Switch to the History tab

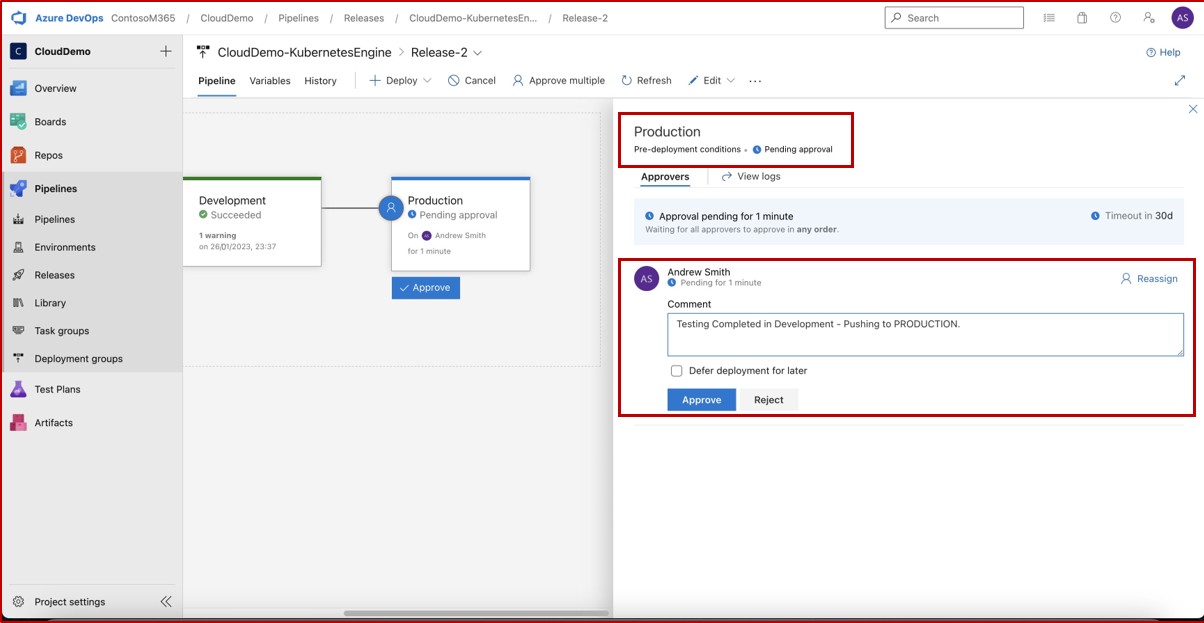(320, 81)
